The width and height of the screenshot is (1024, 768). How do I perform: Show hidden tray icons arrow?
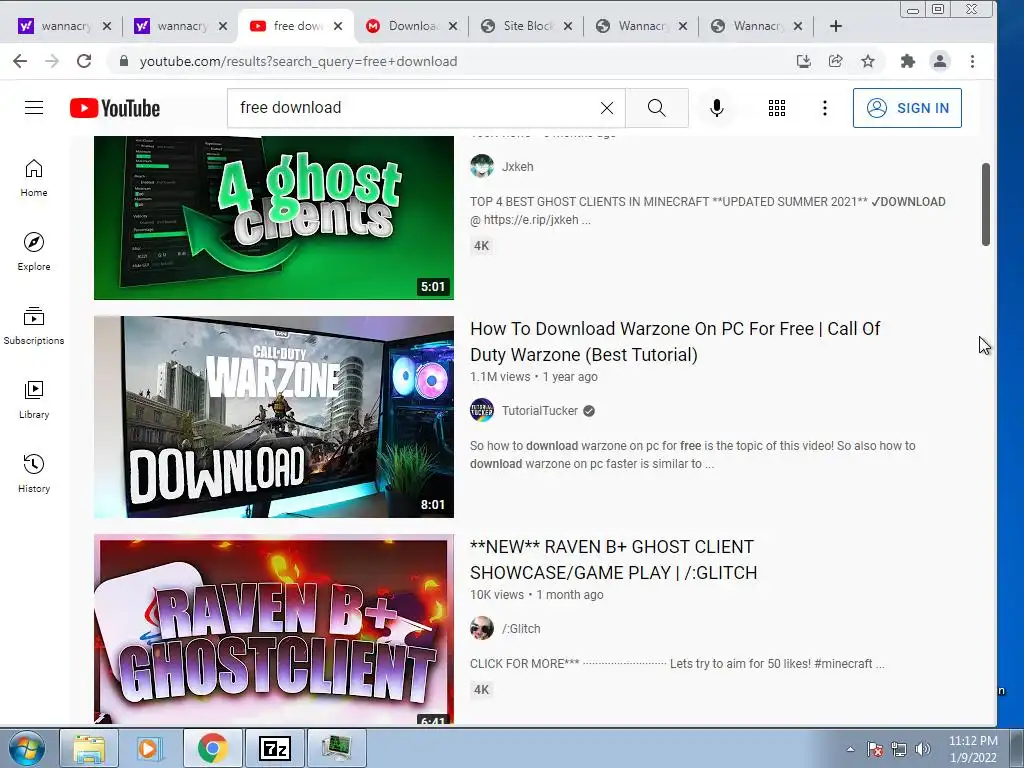(x=850, y=749)
